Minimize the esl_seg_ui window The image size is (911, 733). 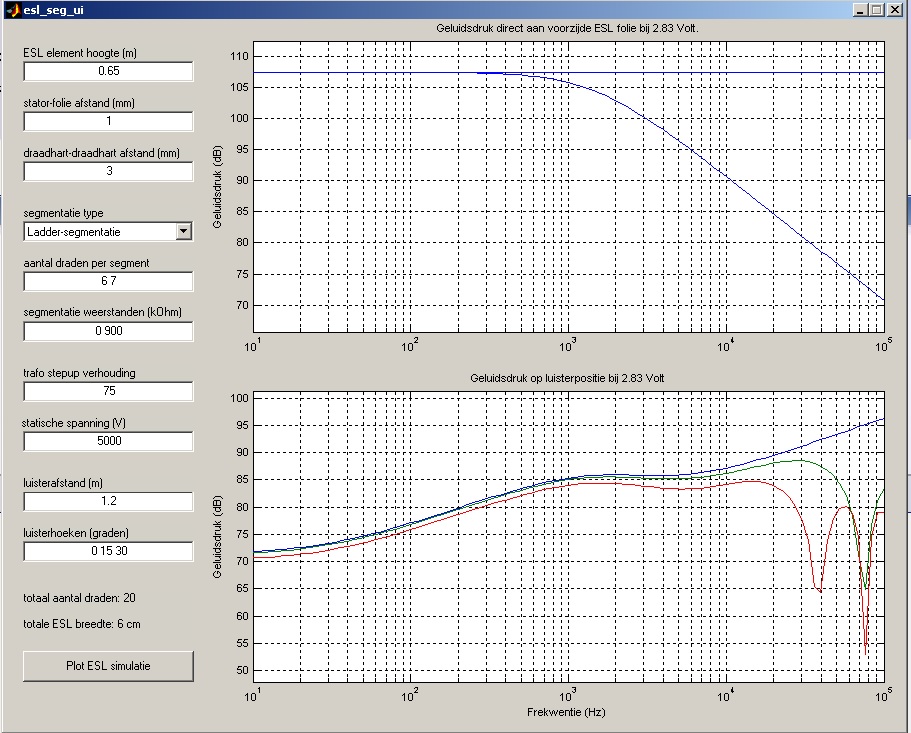860,10
